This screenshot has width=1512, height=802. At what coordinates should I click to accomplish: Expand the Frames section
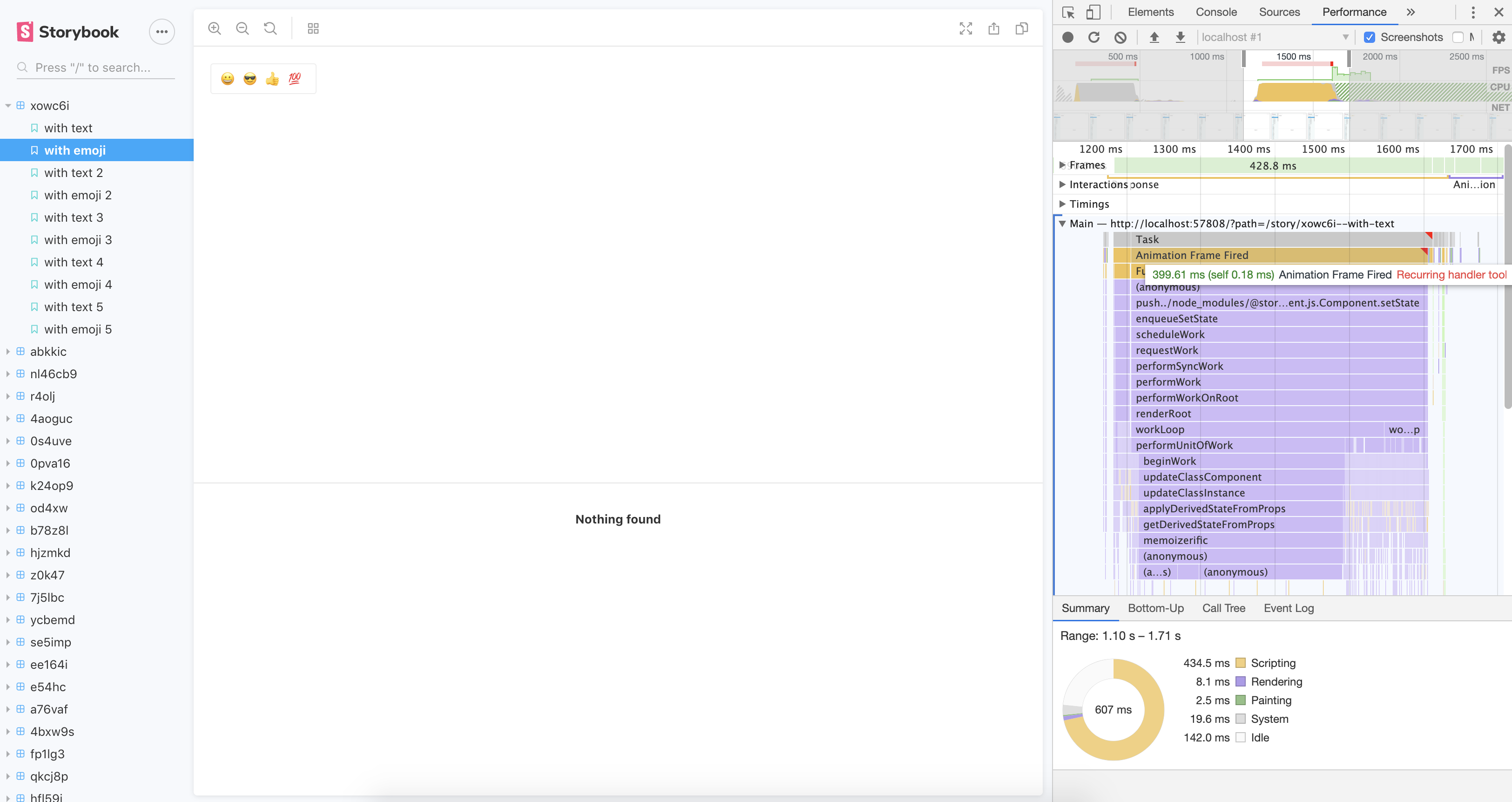click(1062, 165)
